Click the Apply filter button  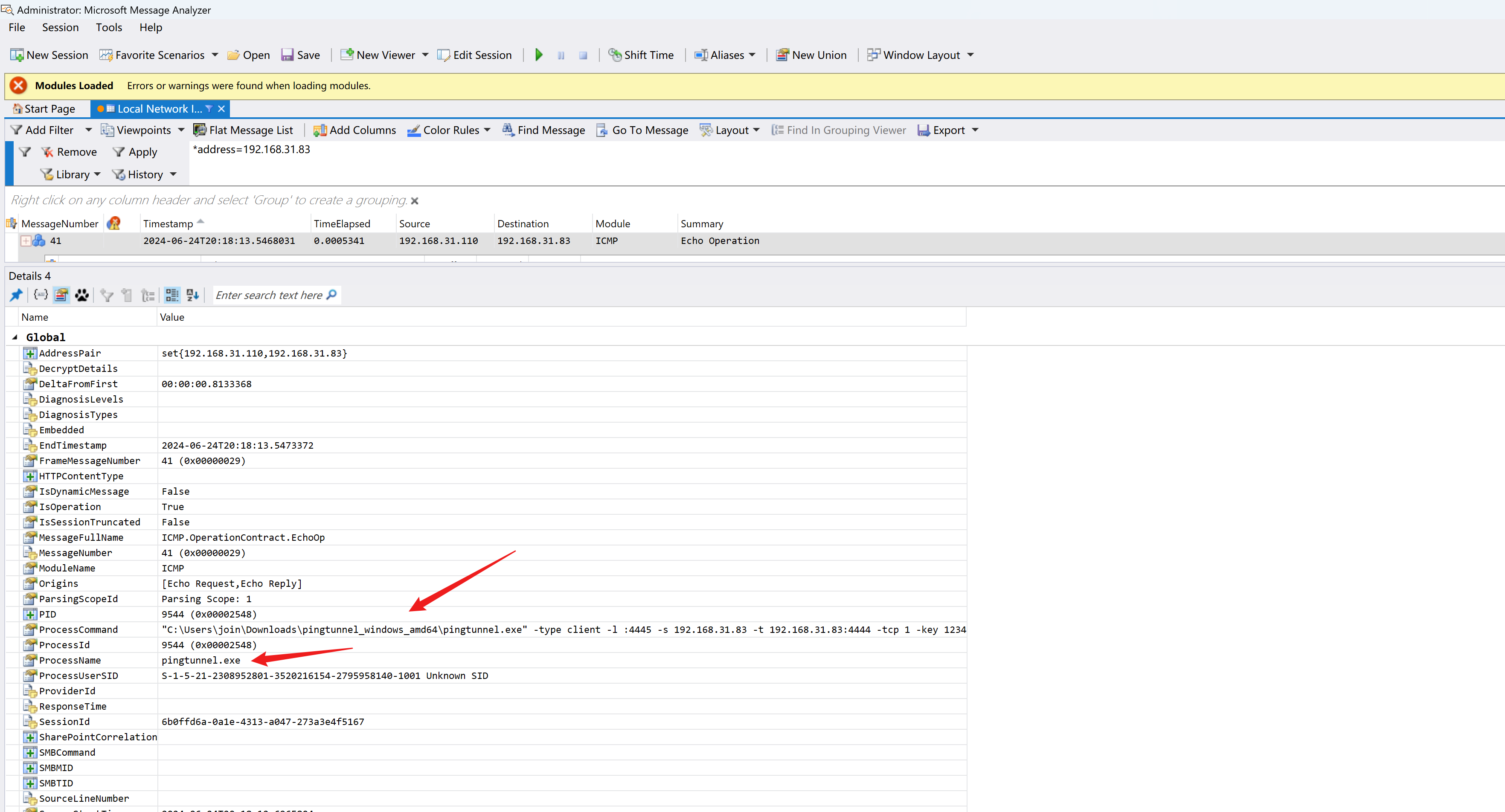136,152
